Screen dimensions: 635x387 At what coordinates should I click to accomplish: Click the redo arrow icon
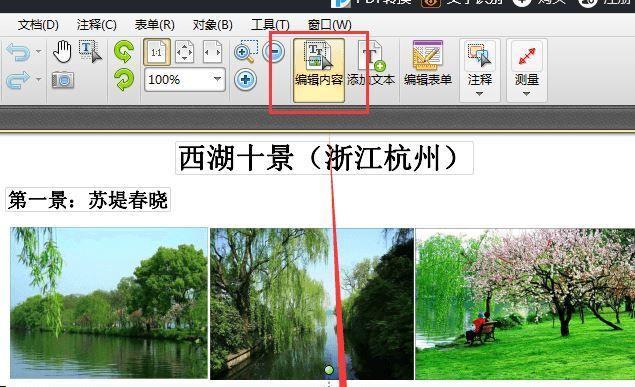coord(18,80)
